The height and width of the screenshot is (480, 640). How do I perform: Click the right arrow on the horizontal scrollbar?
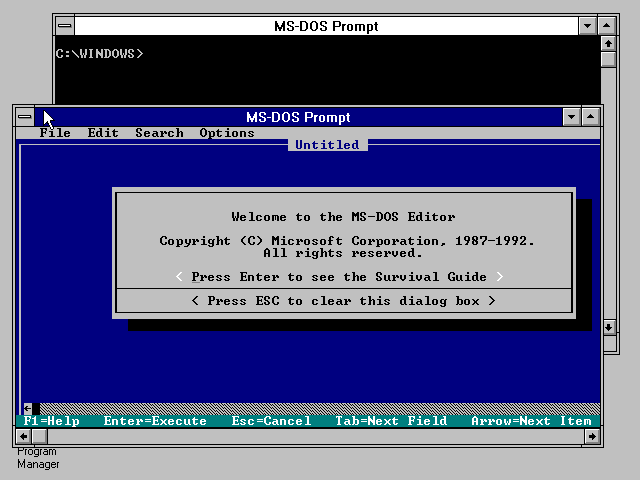click(x=592, y=436)
